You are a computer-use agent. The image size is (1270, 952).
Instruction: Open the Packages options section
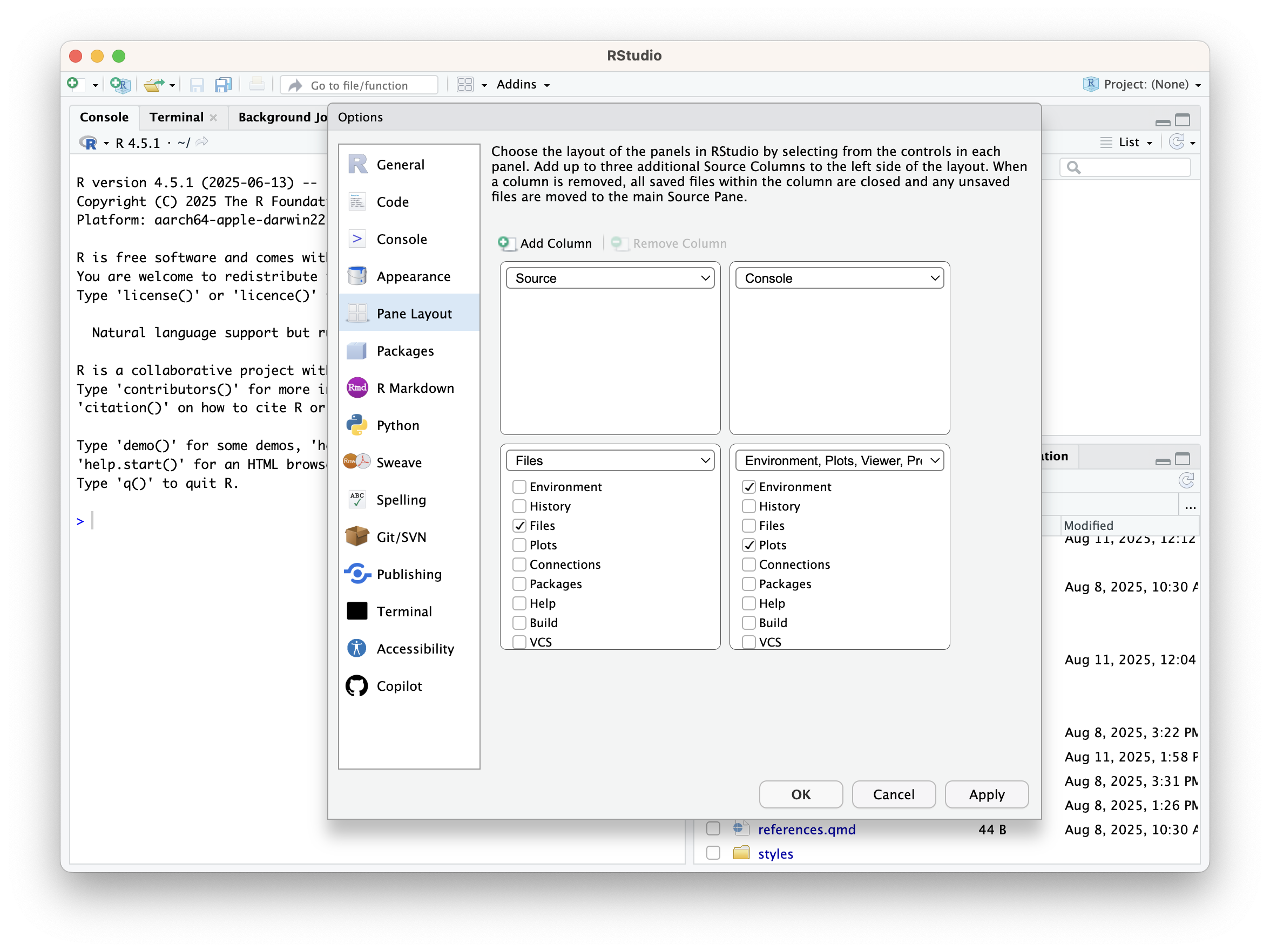409,351
